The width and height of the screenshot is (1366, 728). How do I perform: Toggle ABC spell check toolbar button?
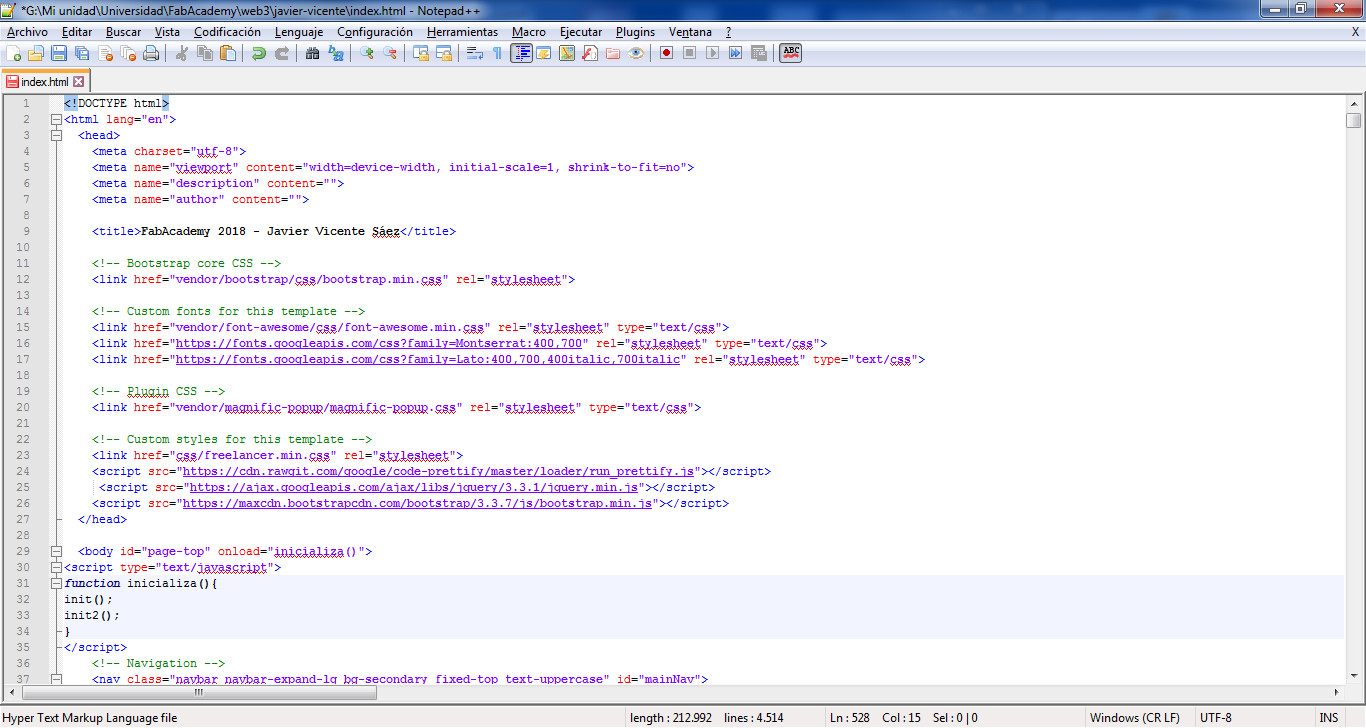[791, 53]
